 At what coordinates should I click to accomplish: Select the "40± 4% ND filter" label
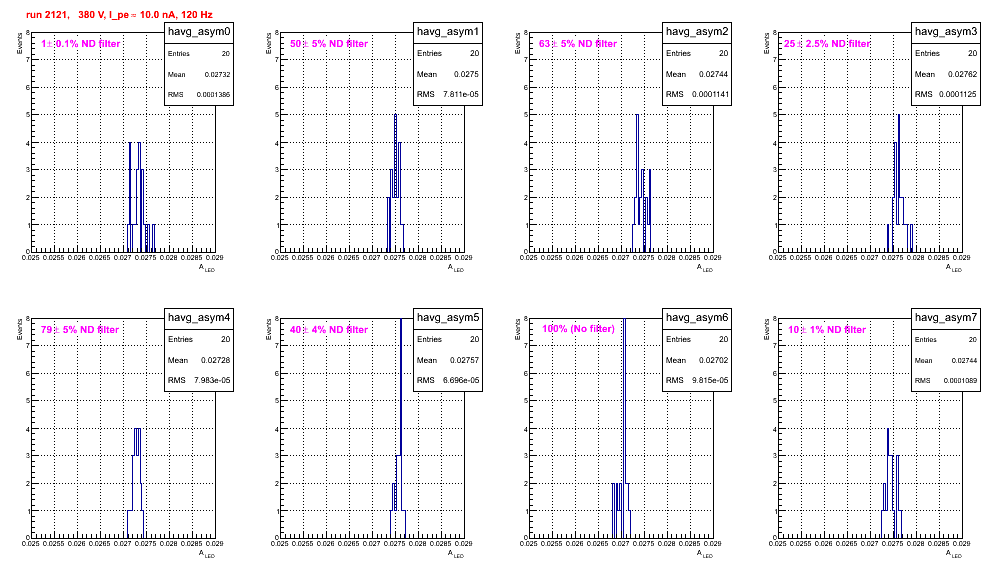(x=329, y=330)
